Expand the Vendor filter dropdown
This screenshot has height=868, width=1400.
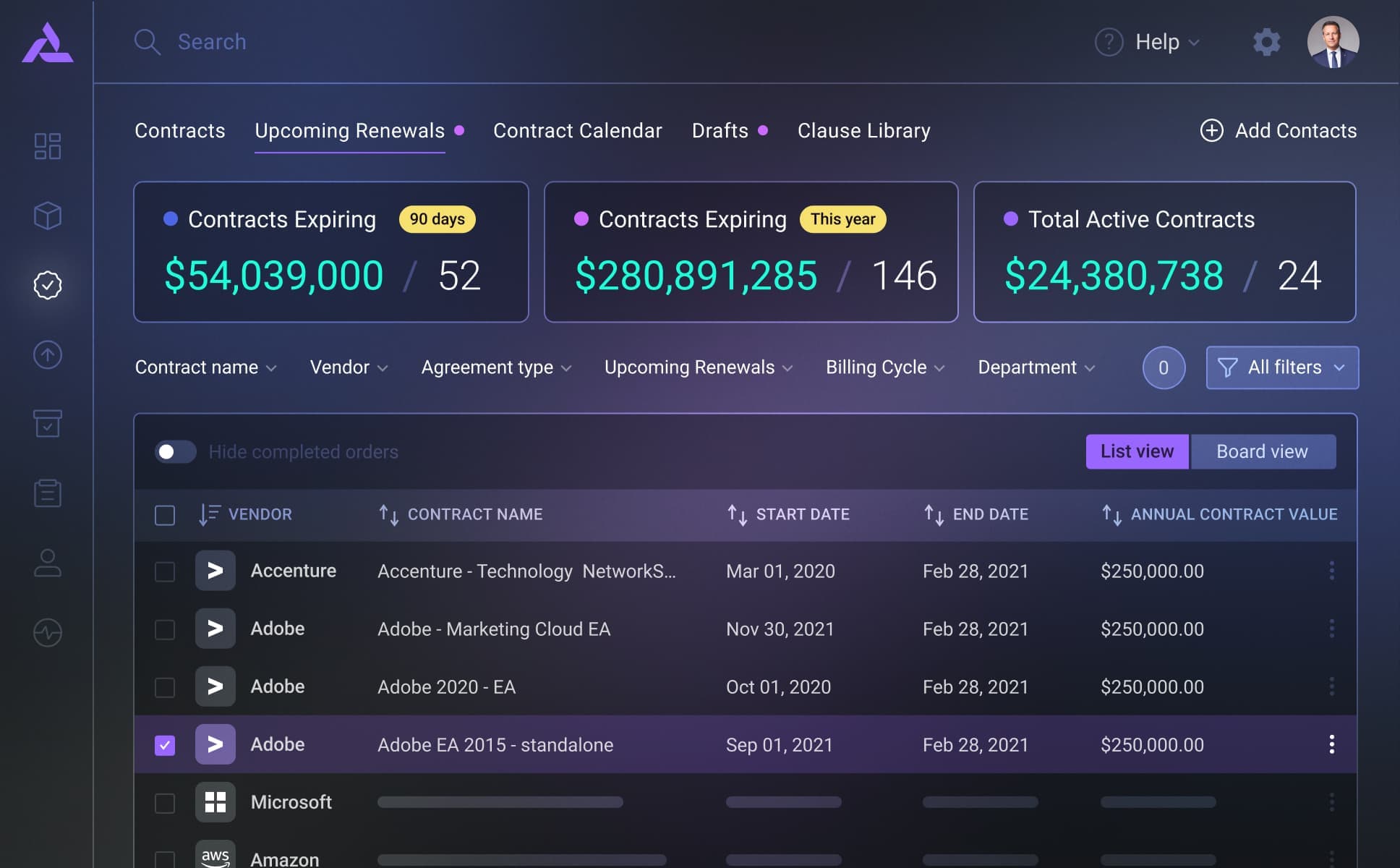349,367
